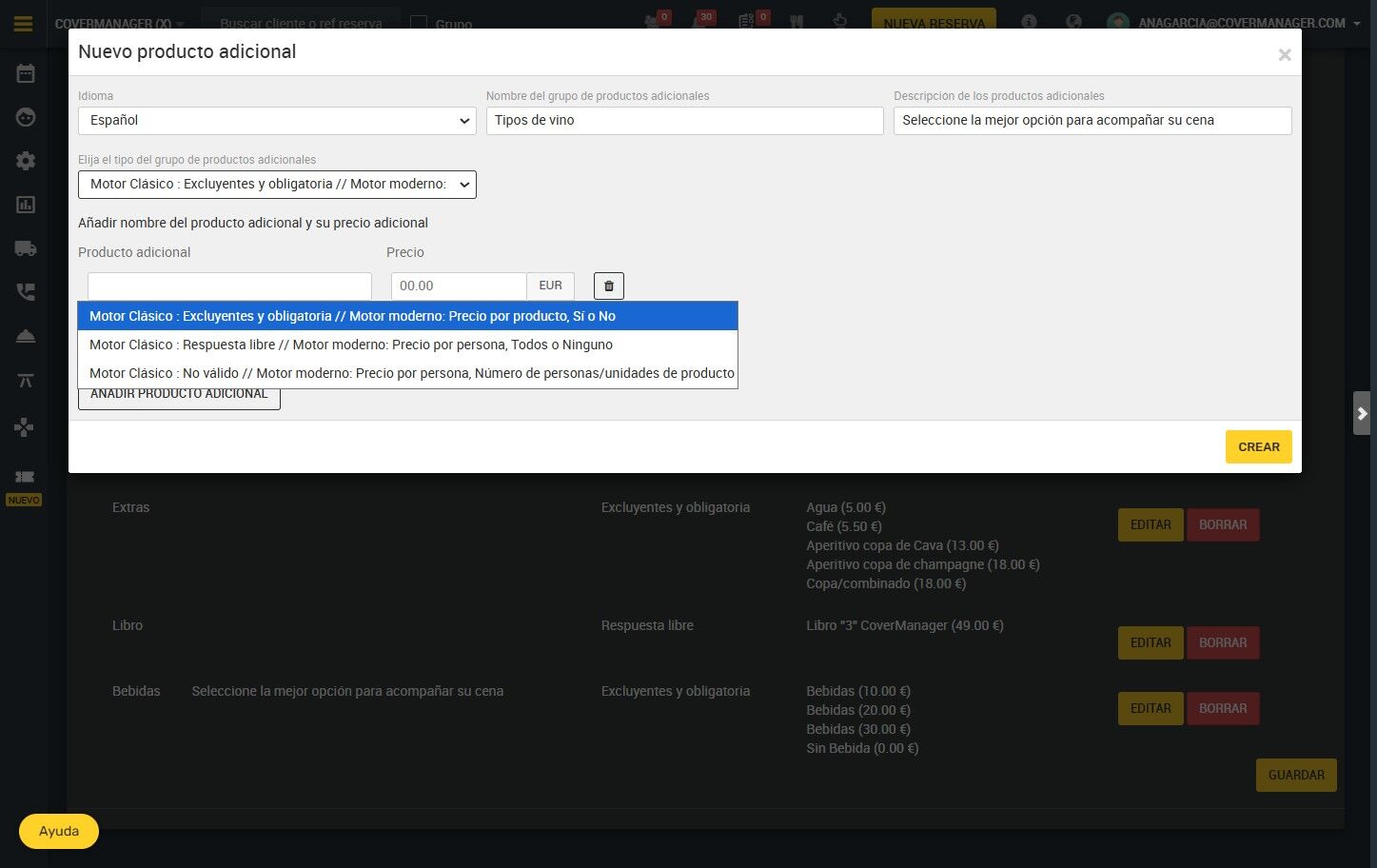Expand the right side panel arrow
The image size is (1377, 868).
click(1362, 413)
